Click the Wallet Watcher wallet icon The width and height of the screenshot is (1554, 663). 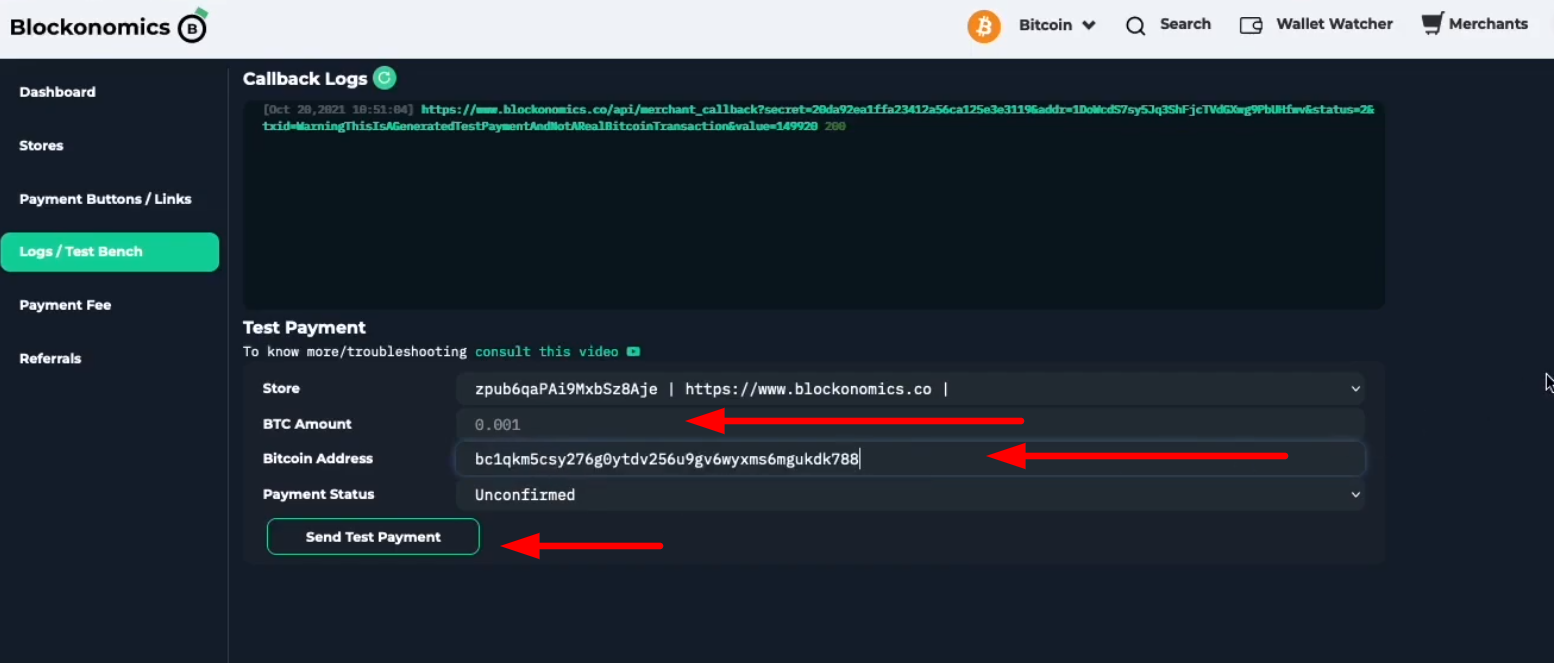point(1250,25)
